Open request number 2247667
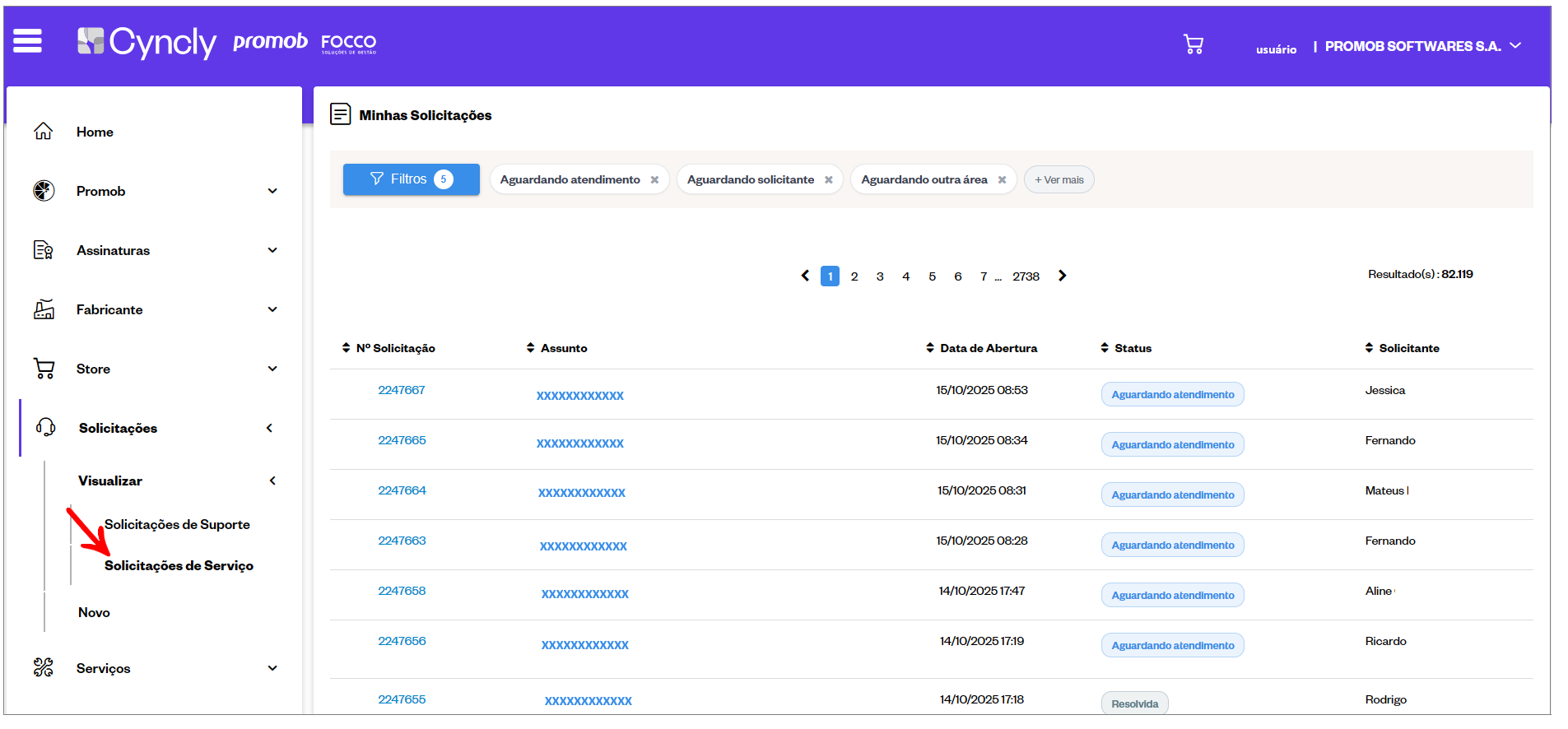1568x729 pixels. (x=402, y=390)
